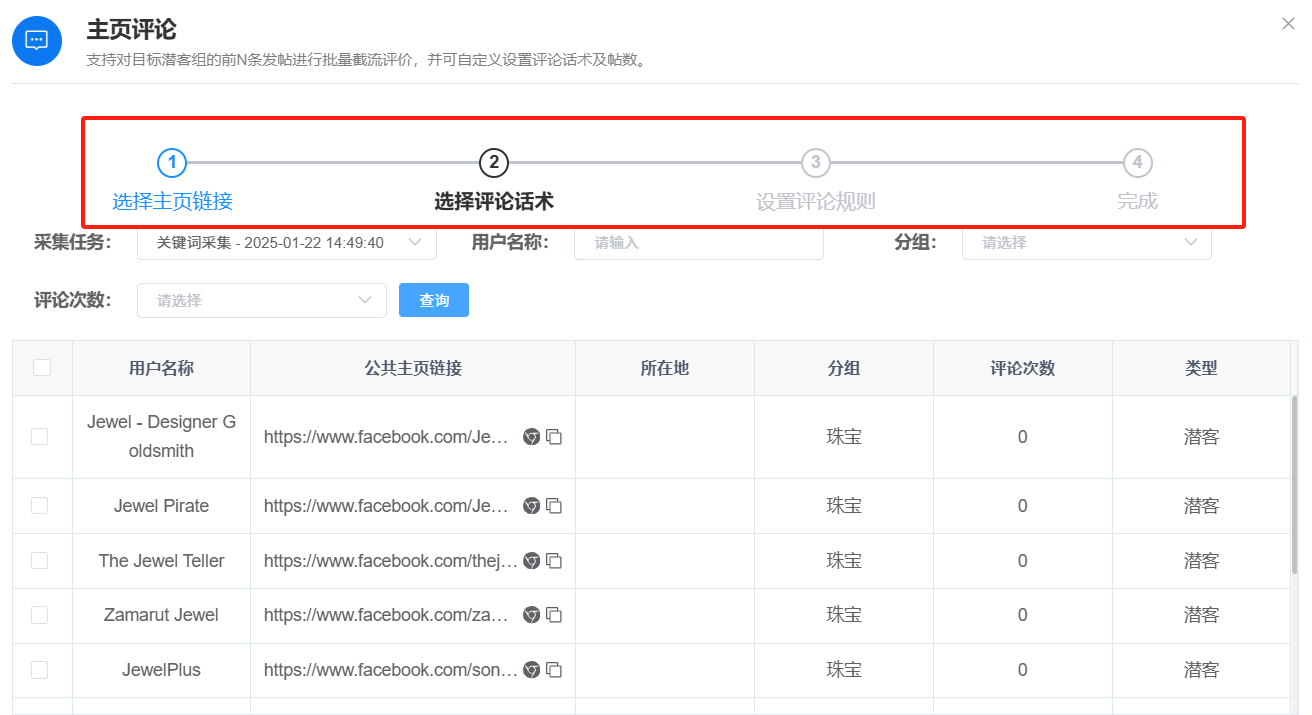Click the Jewel Pirate user name
This screenshot has width=1312, height=715.
point(162,506)
